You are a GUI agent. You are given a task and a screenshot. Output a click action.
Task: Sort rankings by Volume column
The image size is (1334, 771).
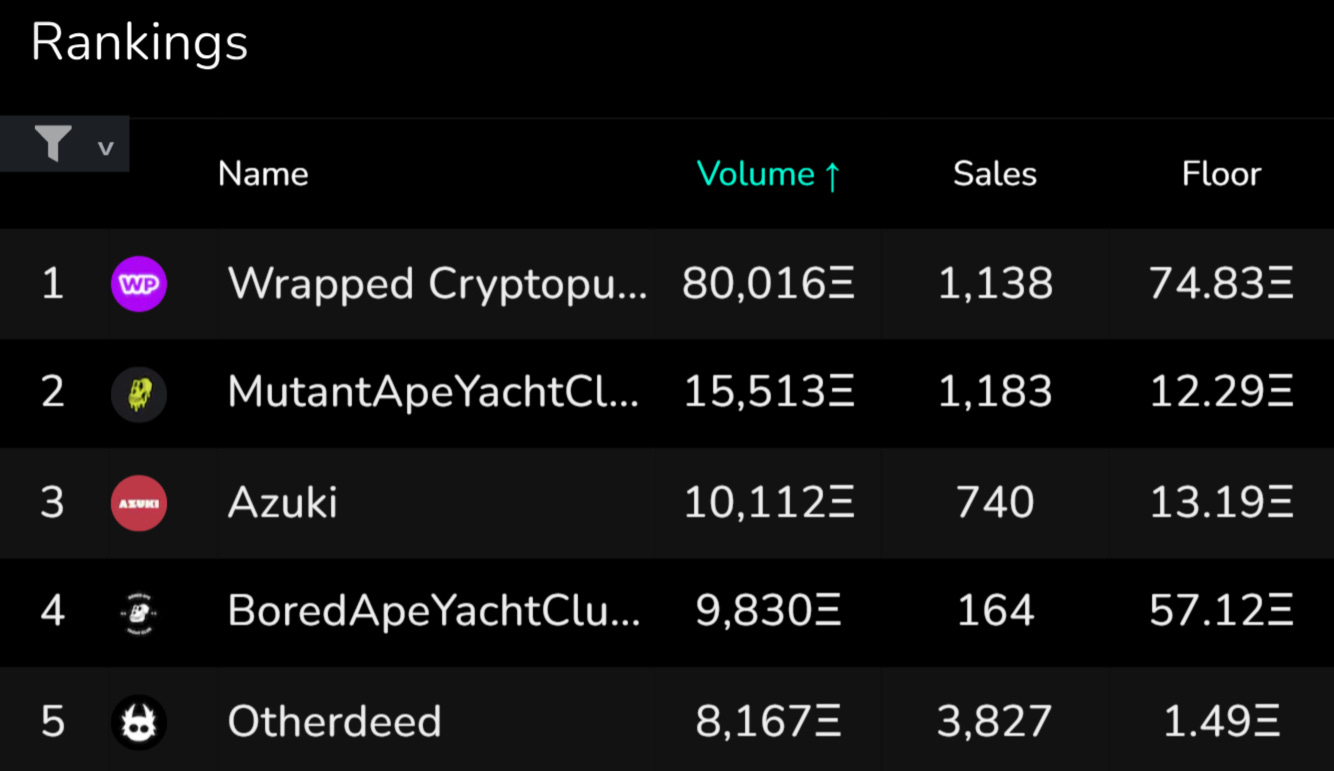click(768, 174)
